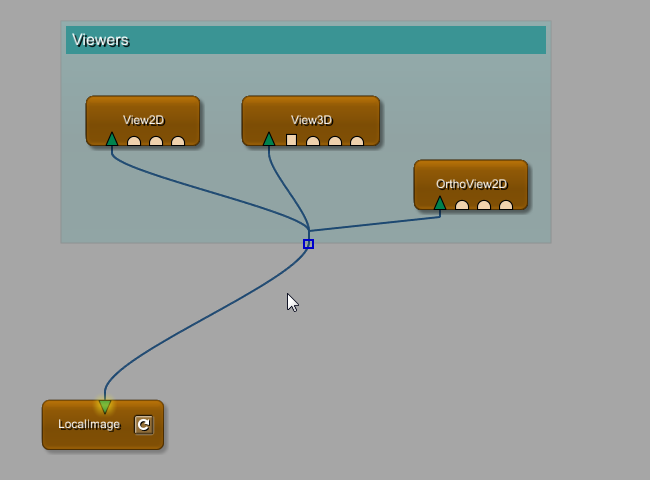
Task: Click the green output triangle atop LocalImage
Action: tap(105, 406)
